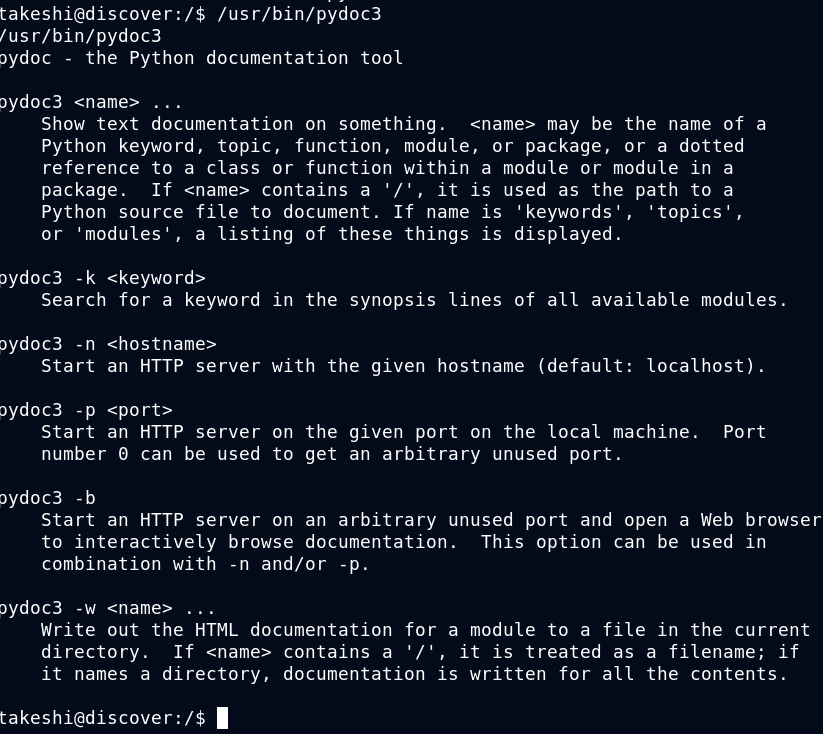Click the echoed '/usr/bin/pydoc3' output line

[x=80, y=36]
